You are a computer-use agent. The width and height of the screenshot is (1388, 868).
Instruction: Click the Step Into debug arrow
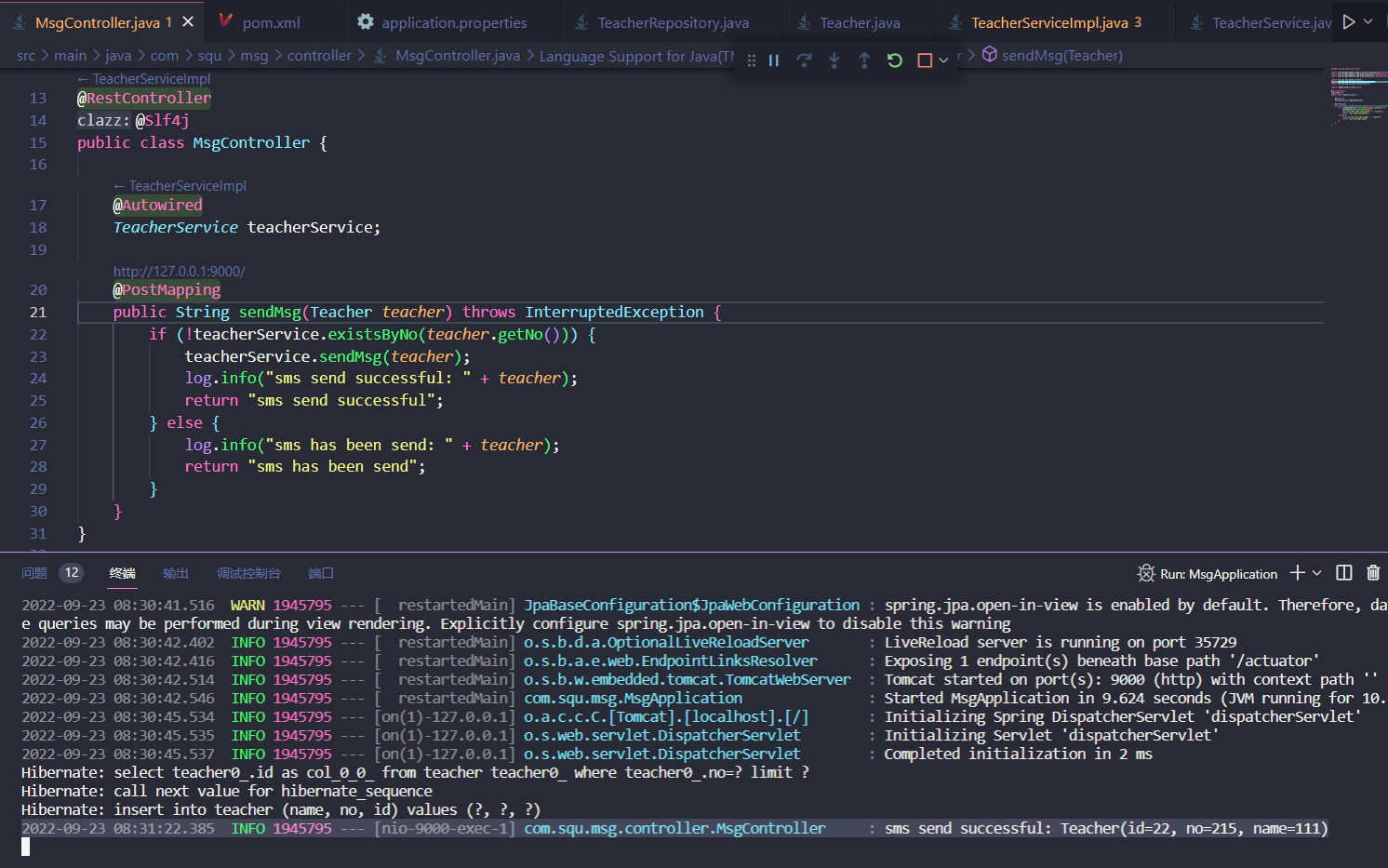click(x=834, y=60)
